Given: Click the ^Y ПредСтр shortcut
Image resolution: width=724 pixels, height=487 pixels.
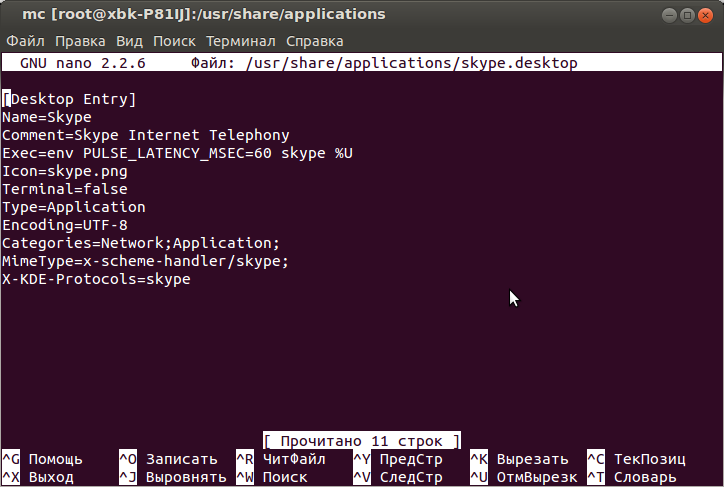Looking at the screenshot, I should click(x=398, y=459).
